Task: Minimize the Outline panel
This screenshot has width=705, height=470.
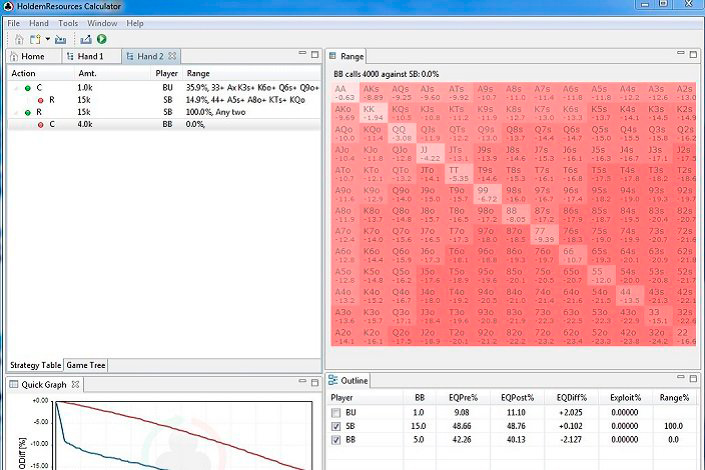Action: (679, 378)
